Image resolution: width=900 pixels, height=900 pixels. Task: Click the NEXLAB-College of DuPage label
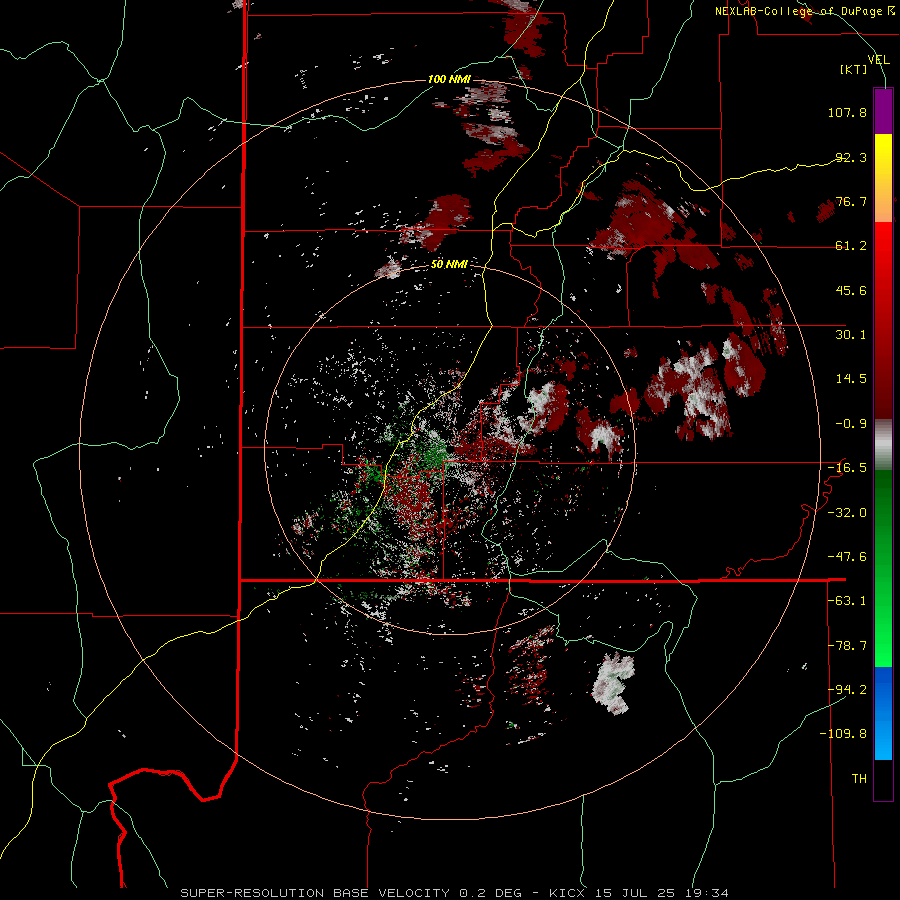pyautogui.click(x=805, y=11)
